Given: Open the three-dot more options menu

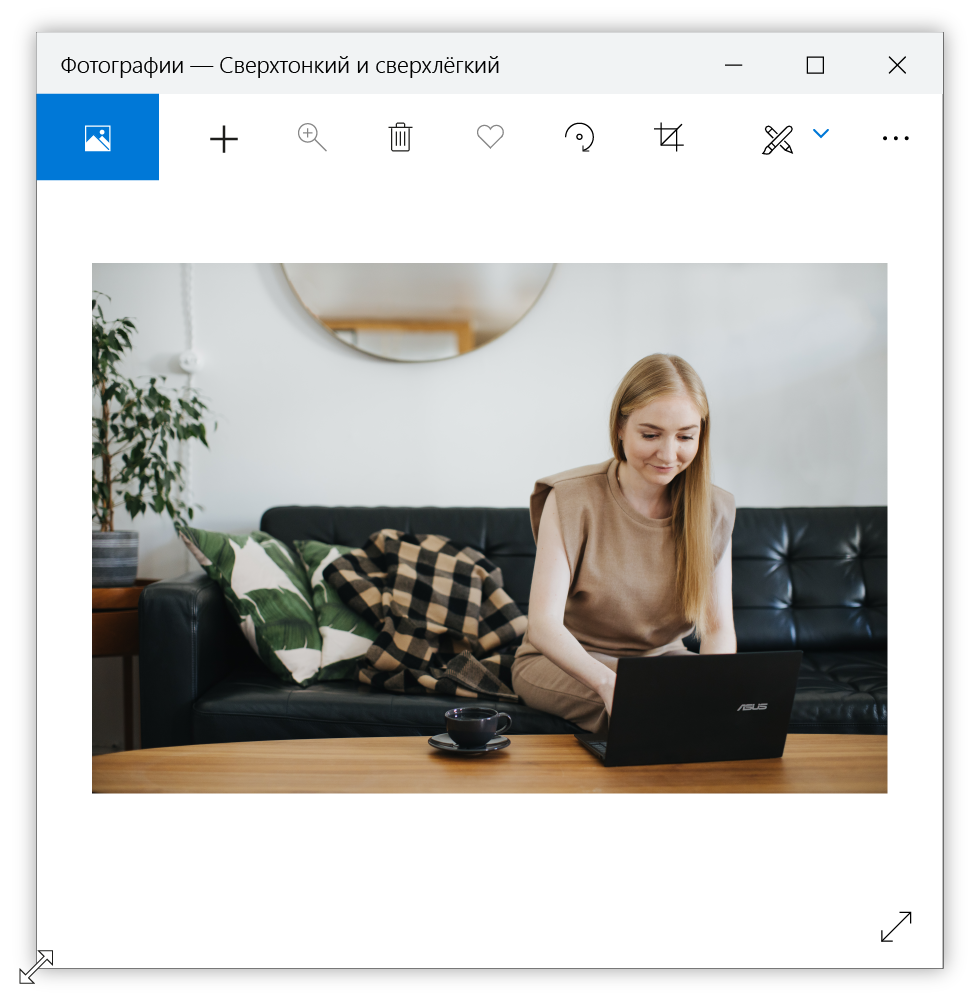Looking at the screenshot, I should (x=896, y=138).
